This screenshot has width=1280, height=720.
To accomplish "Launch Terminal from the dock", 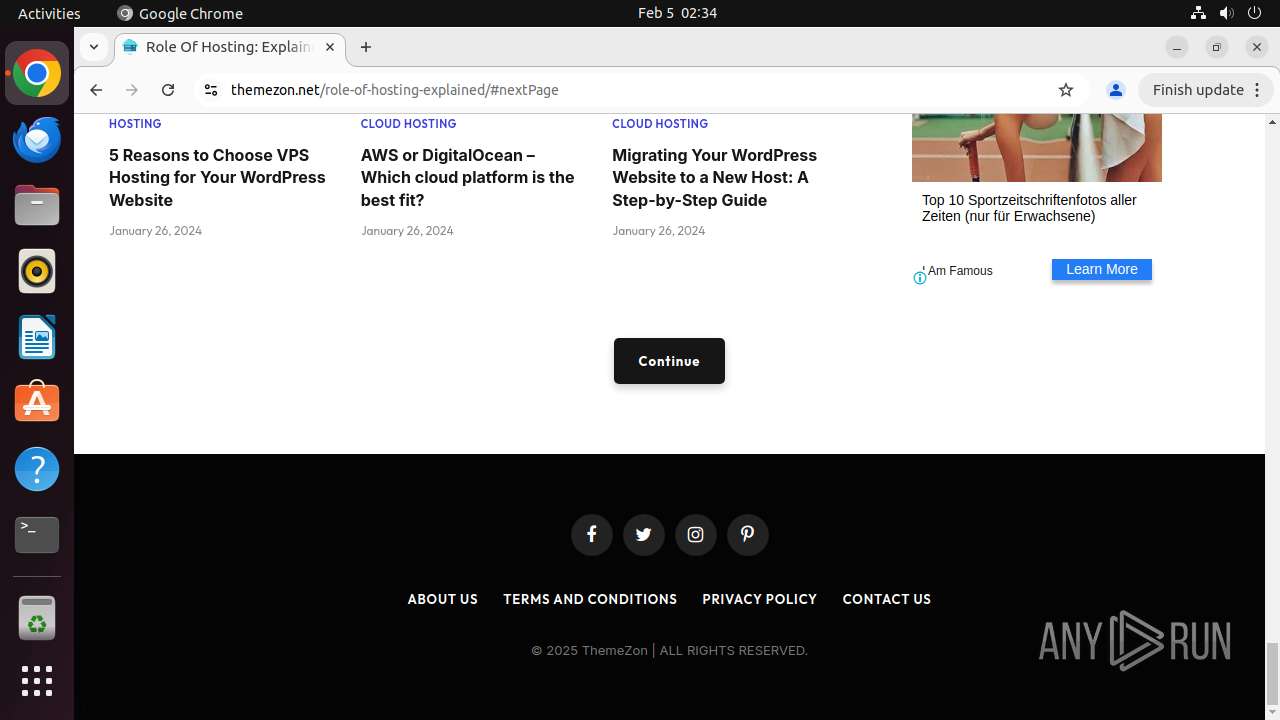I will pyautogui.click(x=37, y=535).
